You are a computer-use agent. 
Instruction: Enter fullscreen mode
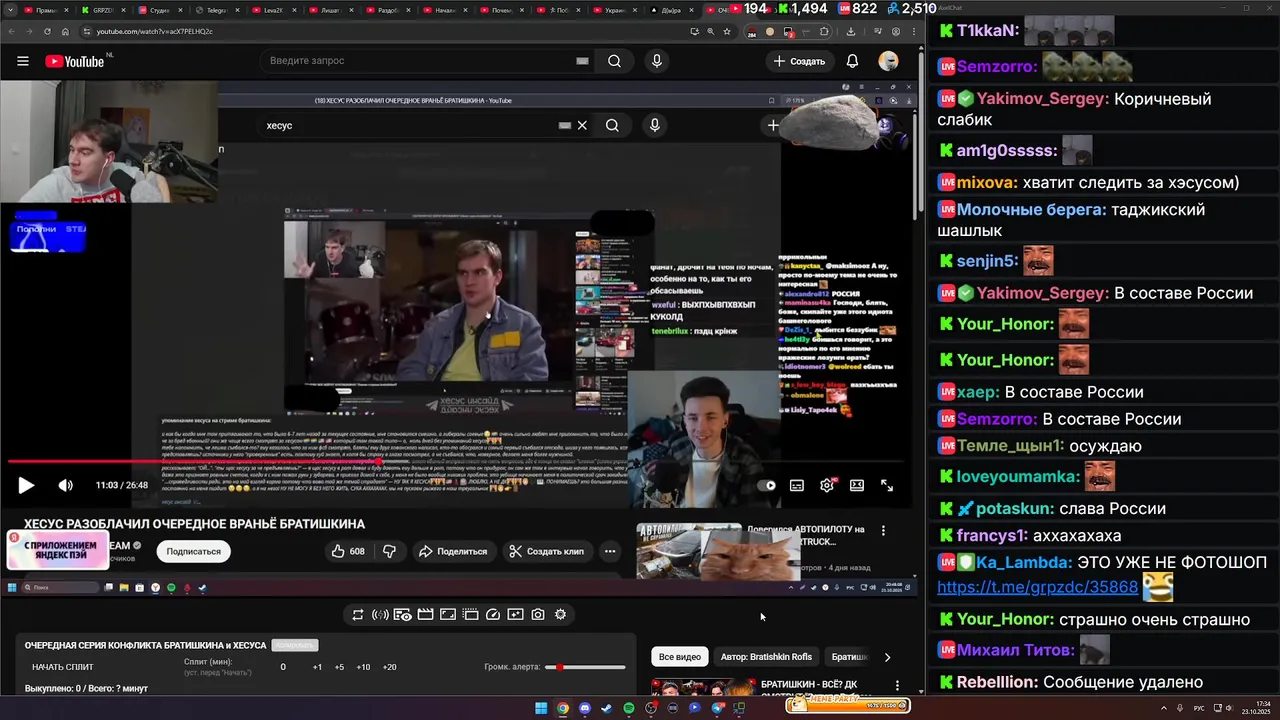(887, 485)
